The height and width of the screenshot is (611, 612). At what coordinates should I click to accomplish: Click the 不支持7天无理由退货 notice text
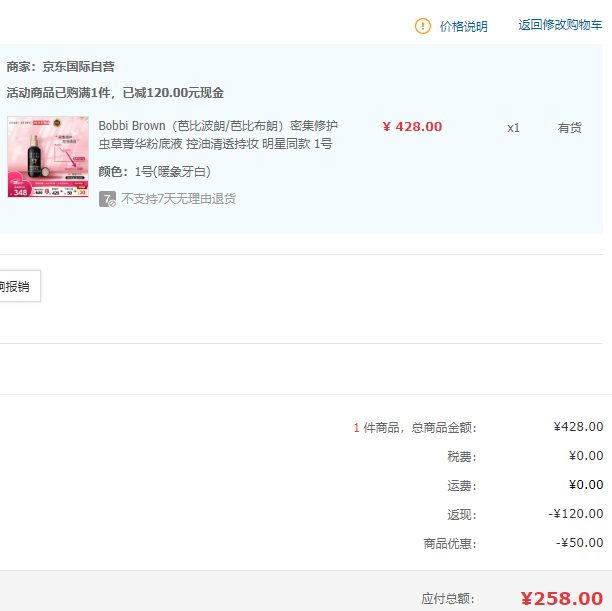[178, 199]
